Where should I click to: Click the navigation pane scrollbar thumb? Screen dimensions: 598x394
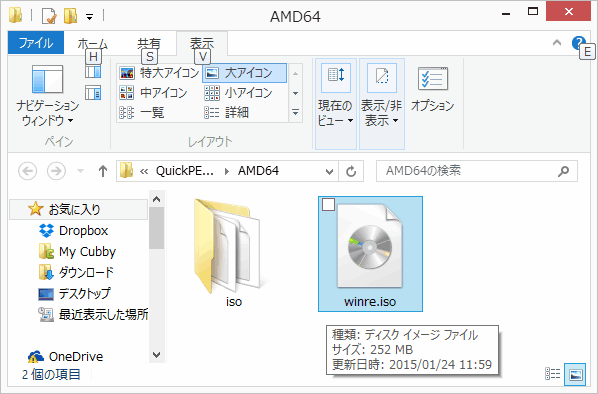coord(156,228)
